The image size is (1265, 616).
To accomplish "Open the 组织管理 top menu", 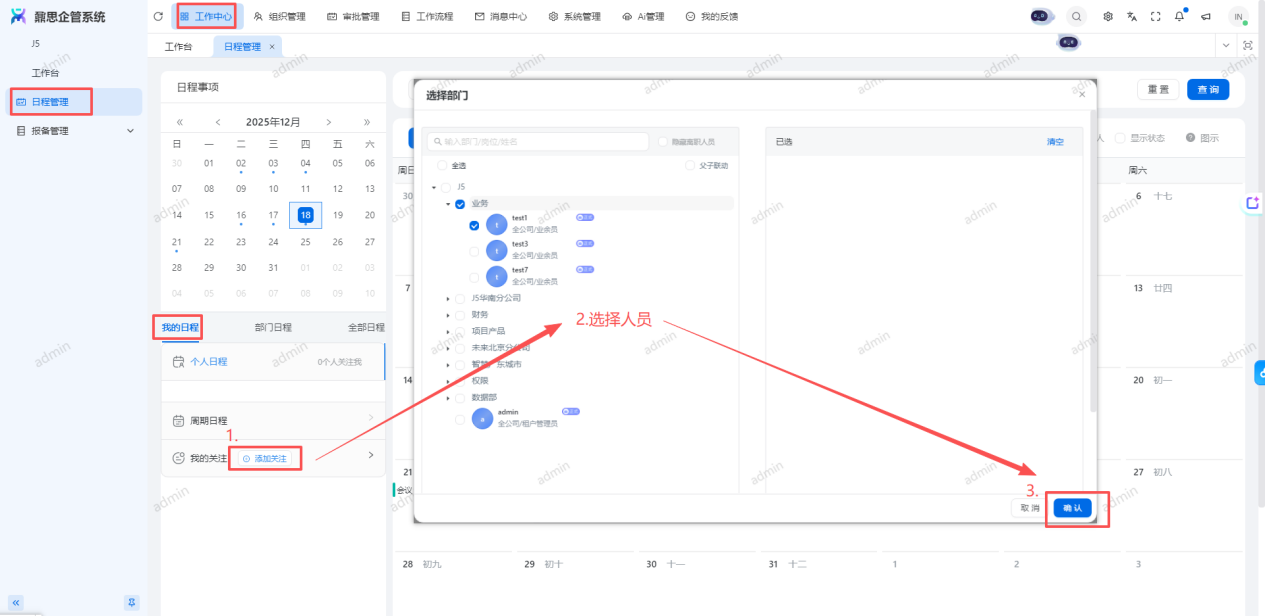I will pyautogui.click(x=279, y=17).
